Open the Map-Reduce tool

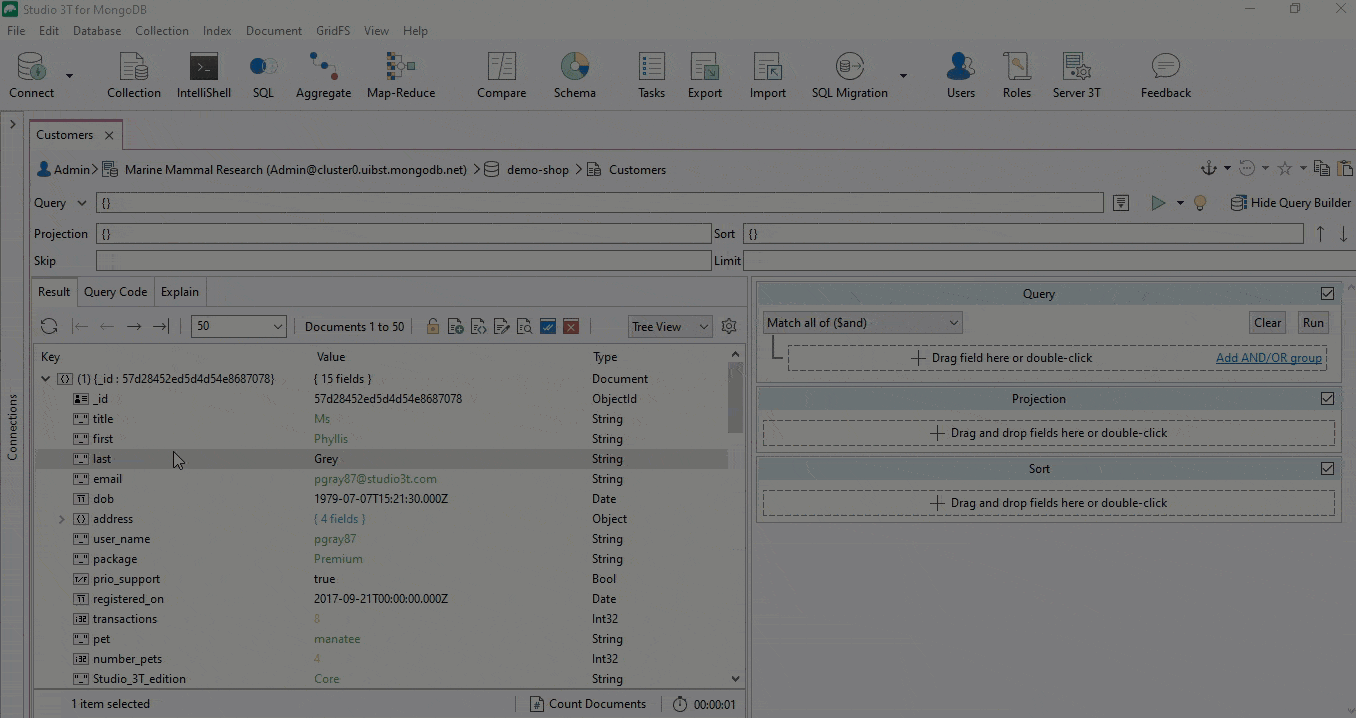[401, 76]
